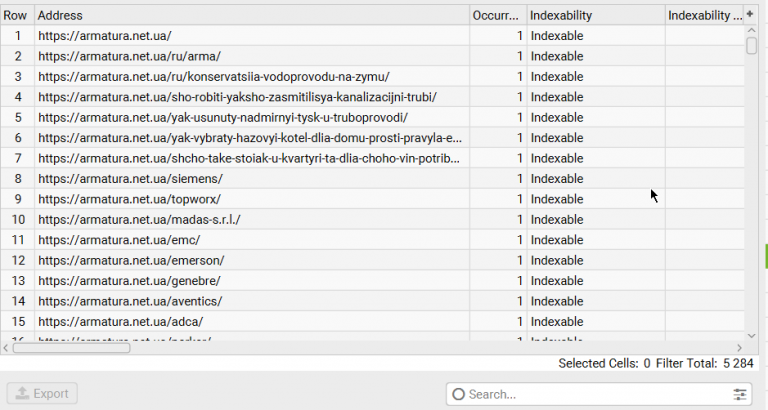The width and height of the screenshot is (768, 410).
Task: Open the search filter options icon
Action: [740, 394]
